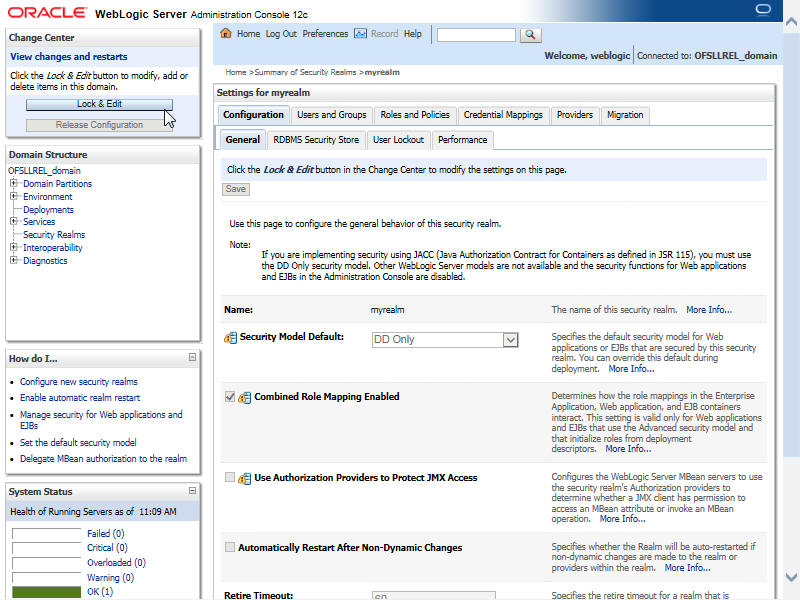The width and height of the screenshot is (800, 600).
Task: Expand the Domain Partitions tree node
Action: (14, 183)
